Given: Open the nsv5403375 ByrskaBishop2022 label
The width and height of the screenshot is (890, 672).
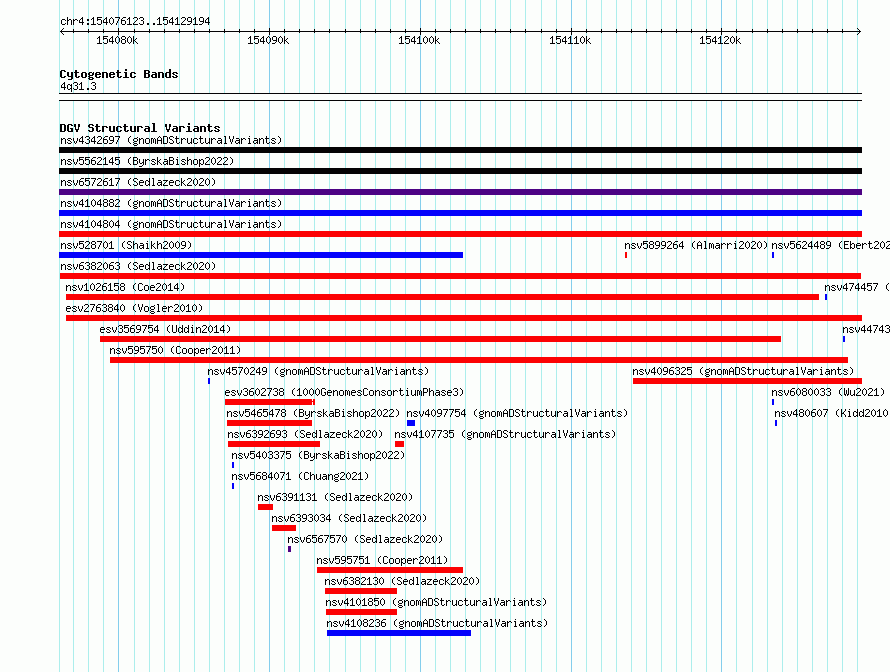Looking at the screenshot, I should (x=318, y=455).
